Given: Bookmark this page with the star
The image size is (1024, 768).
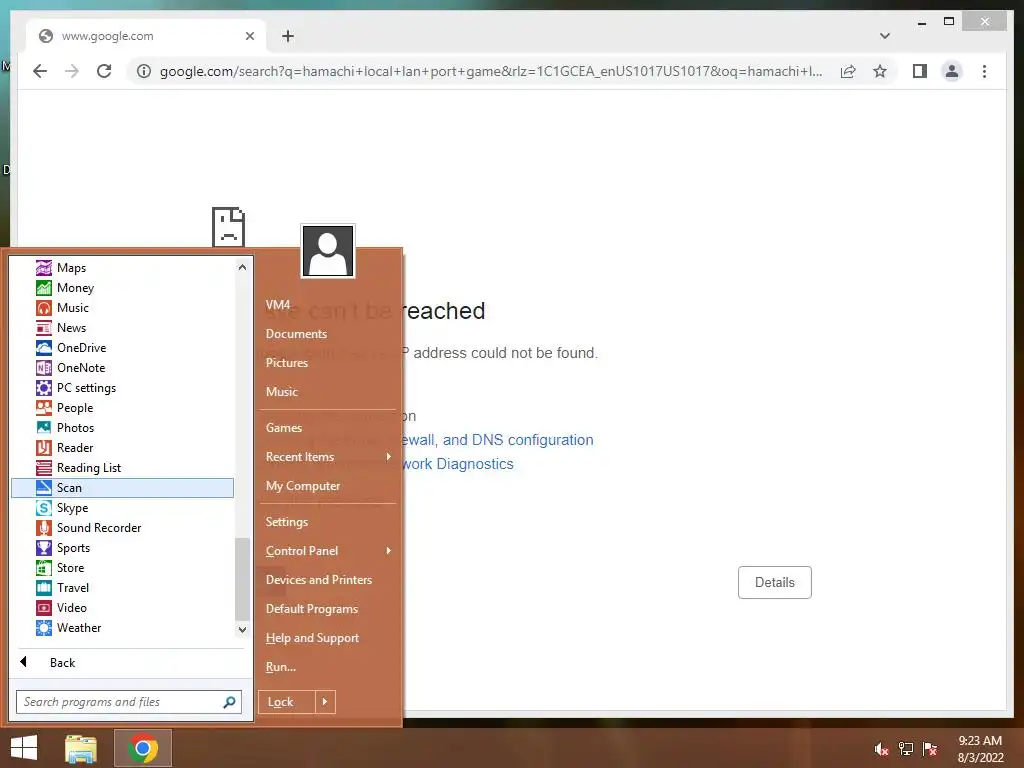Looking at the screenshot, I should click(x=880, y=71).
